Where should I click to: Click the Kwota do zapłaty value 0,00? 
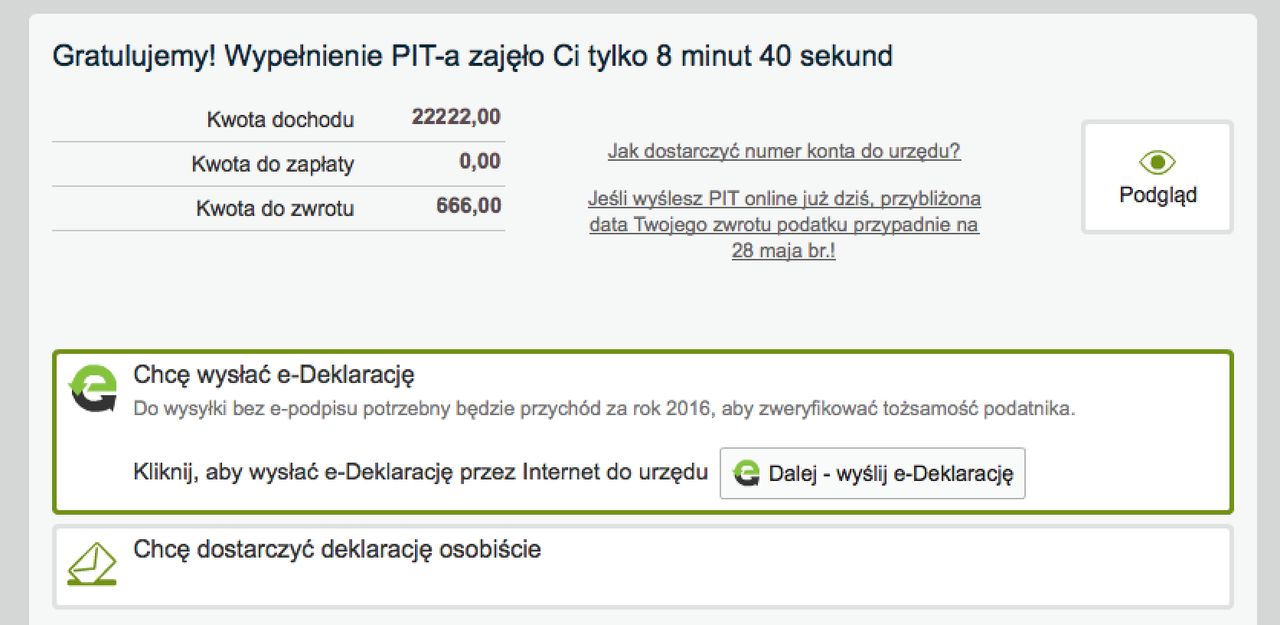(480, 162)
